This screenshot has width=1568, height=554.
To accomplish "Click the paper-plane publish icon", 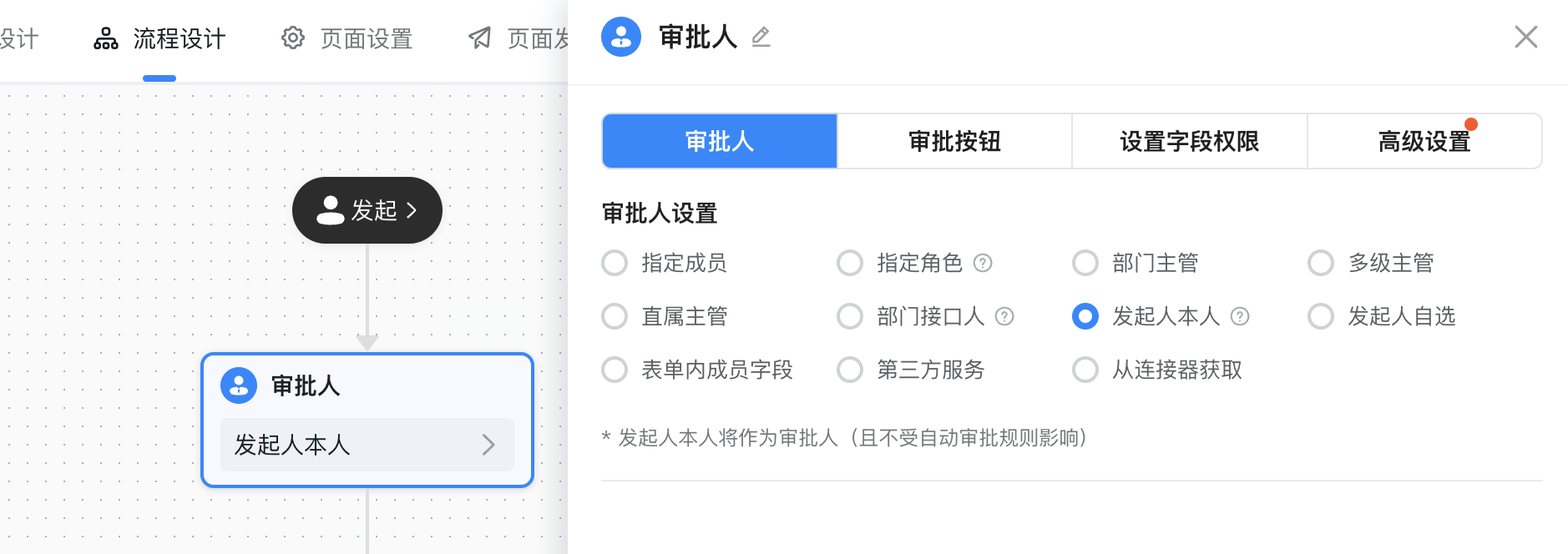I will pos(480,38).
